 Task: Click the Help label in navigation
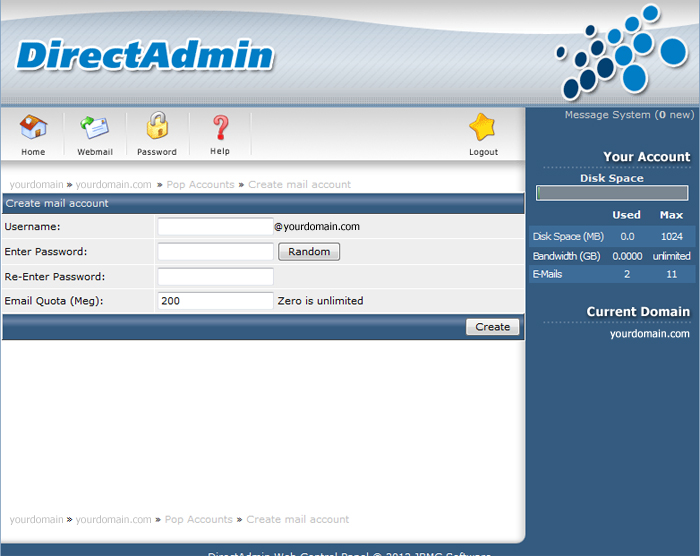point(220,151)
